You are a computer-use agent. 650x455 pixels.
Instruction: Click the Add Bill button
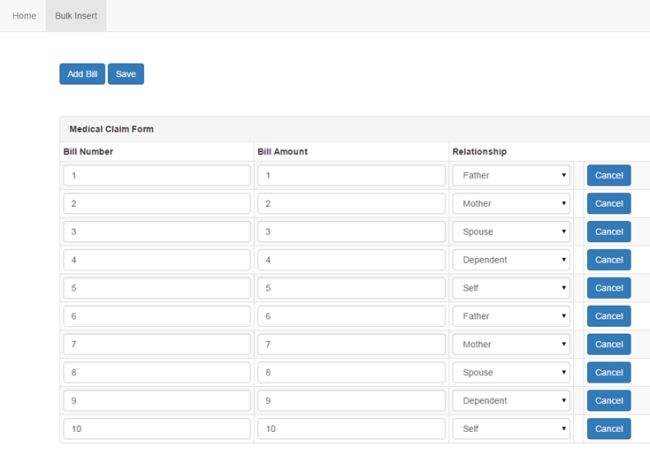click(x=82, y=74)
